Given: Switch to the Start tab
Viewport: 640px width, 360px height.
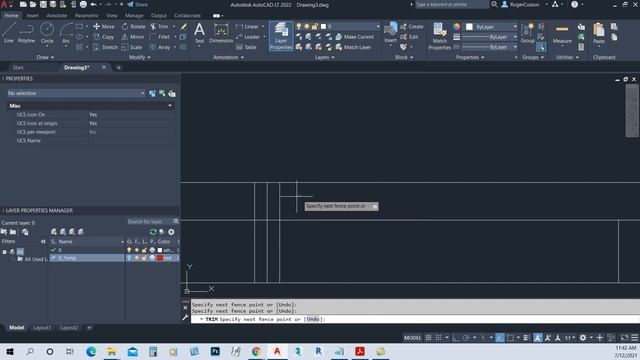Looking at the screenshot, I should pos(18,68).
